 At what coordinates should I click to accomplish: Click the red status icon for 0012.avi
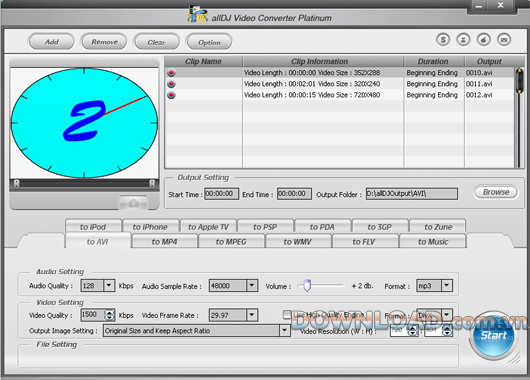tap(171, 95)
